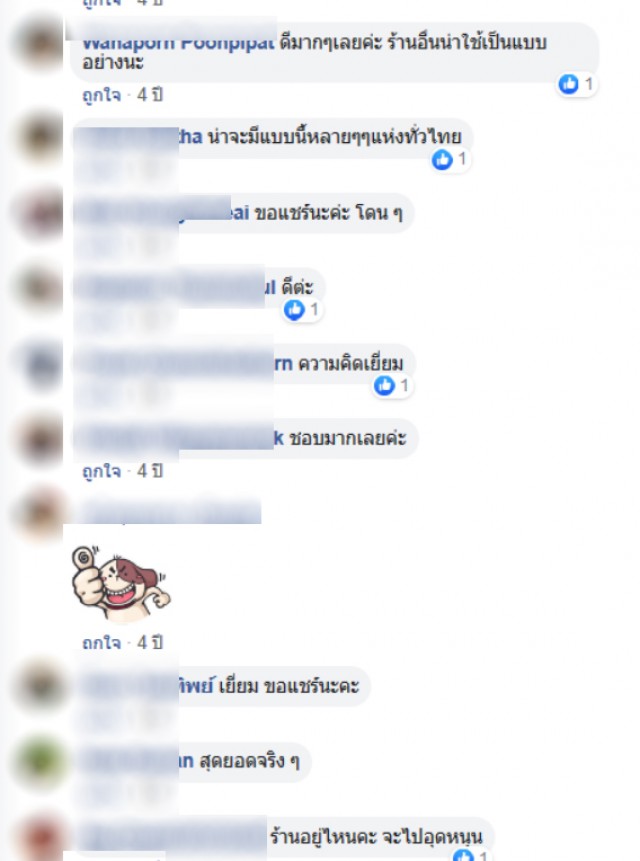Click avatar beside 'สุดยอดจริง ๆ' comment

click(40, 762)
